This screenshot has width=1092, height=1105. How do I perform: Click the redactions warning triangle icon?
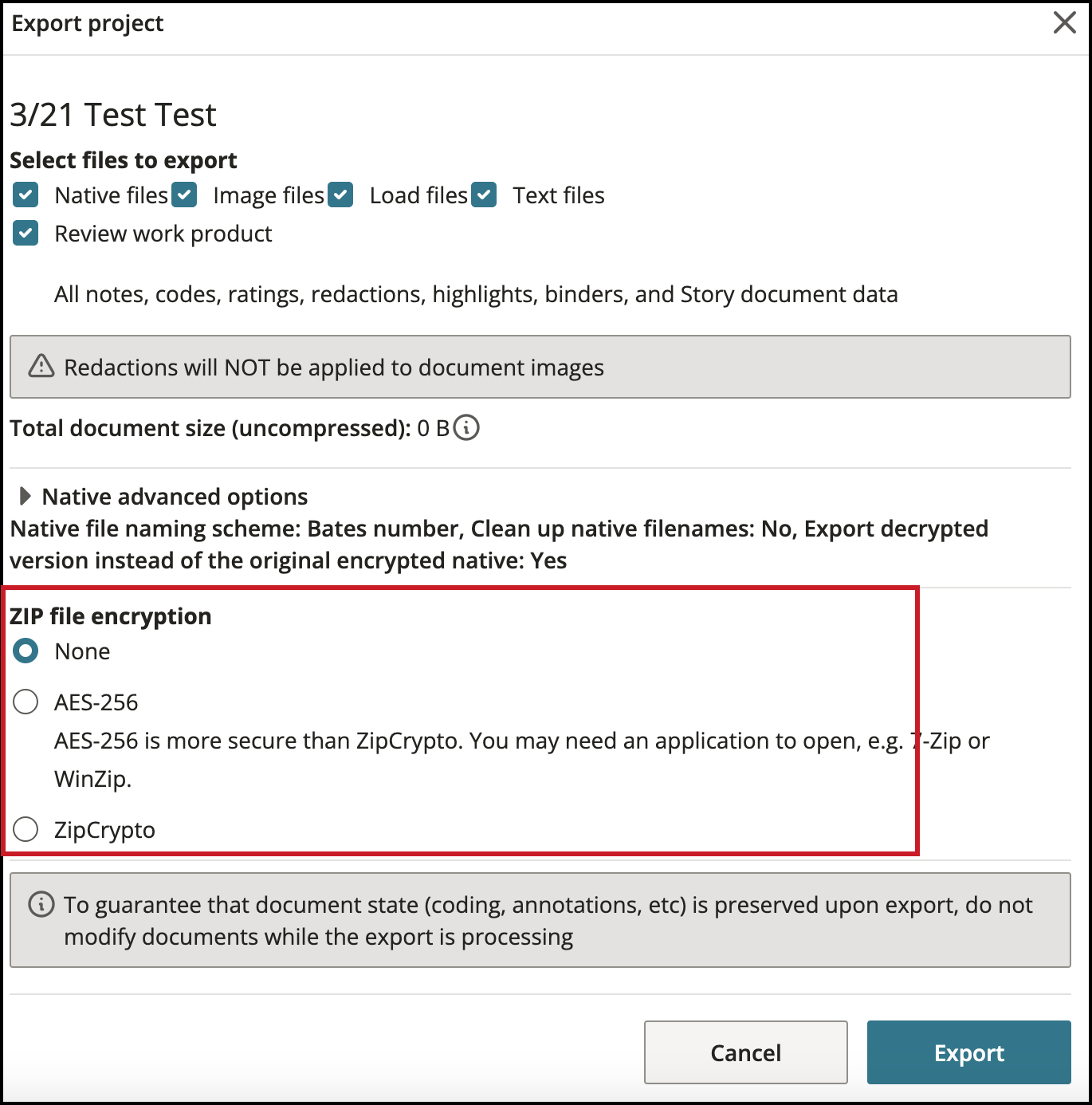[41, 367]
